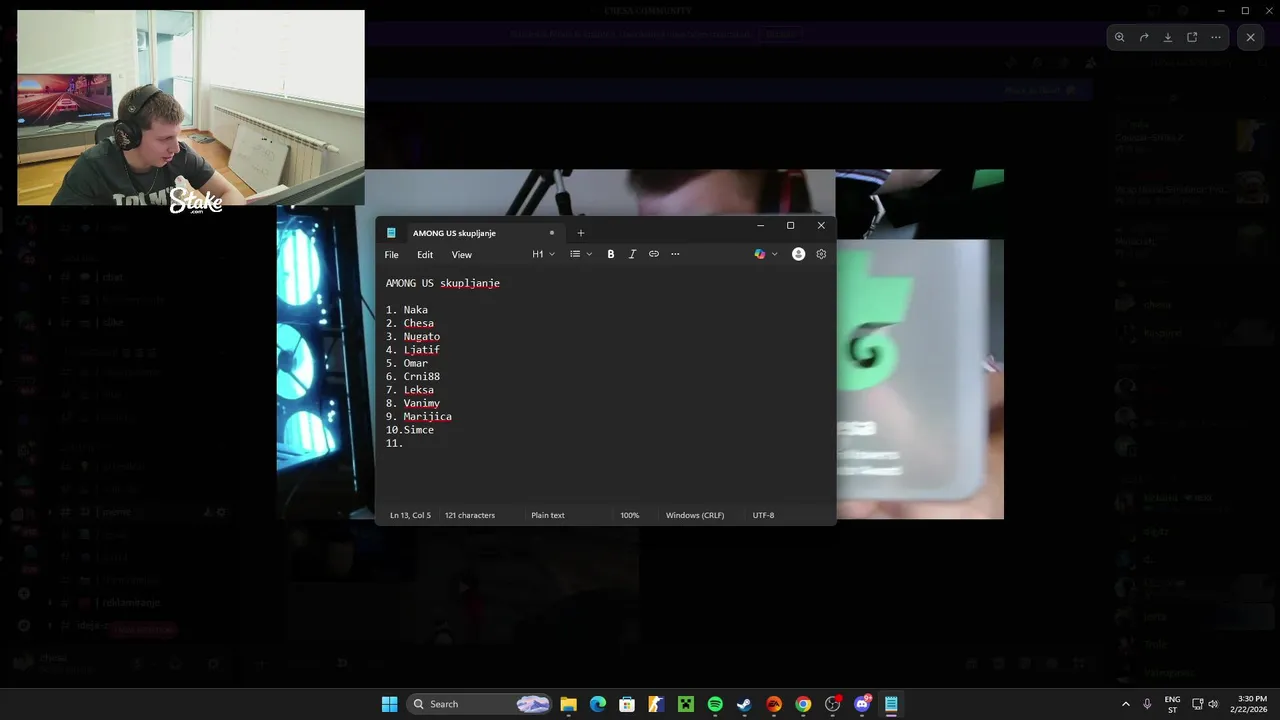
Task: Open Steam from the taskbar
Action: point(744,704)
